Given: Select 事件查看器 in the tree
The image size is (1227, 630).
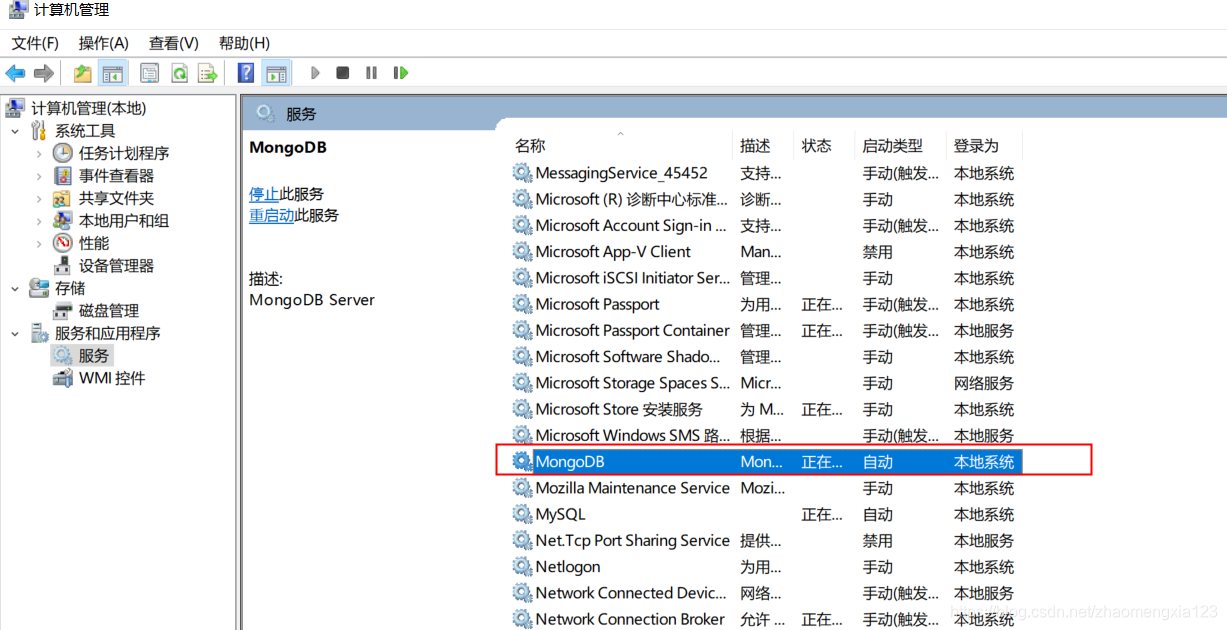Looking at the screenshot, I should point(116,176).
